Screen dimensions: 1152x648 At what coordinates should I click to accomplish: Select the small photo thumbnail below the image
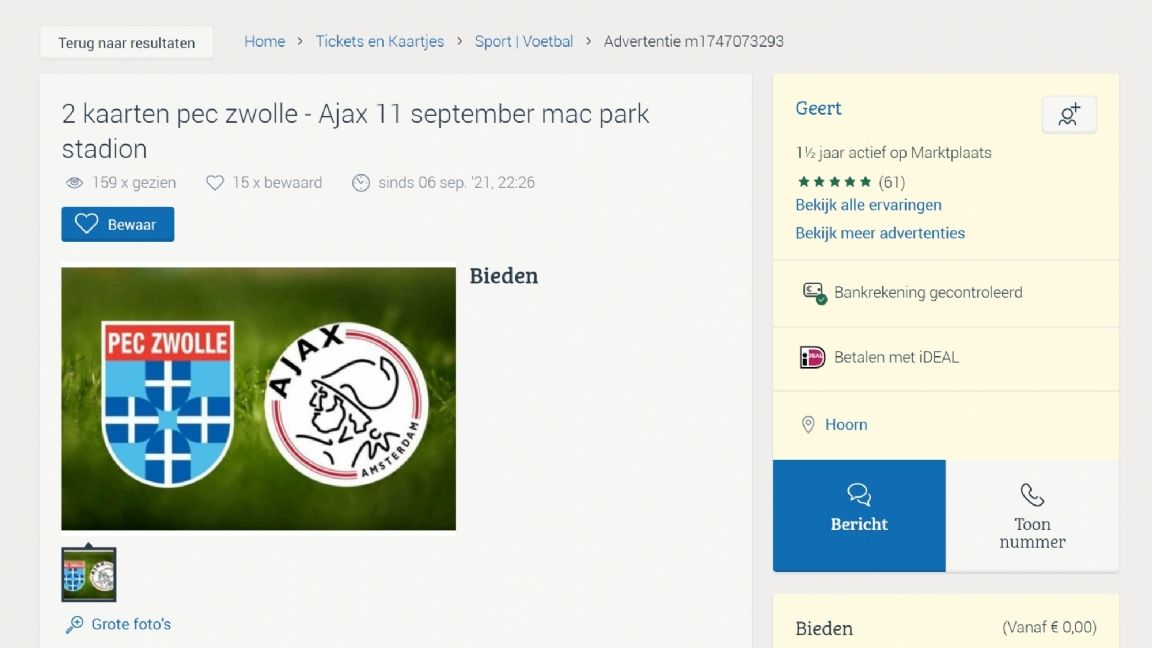[89, 575]
